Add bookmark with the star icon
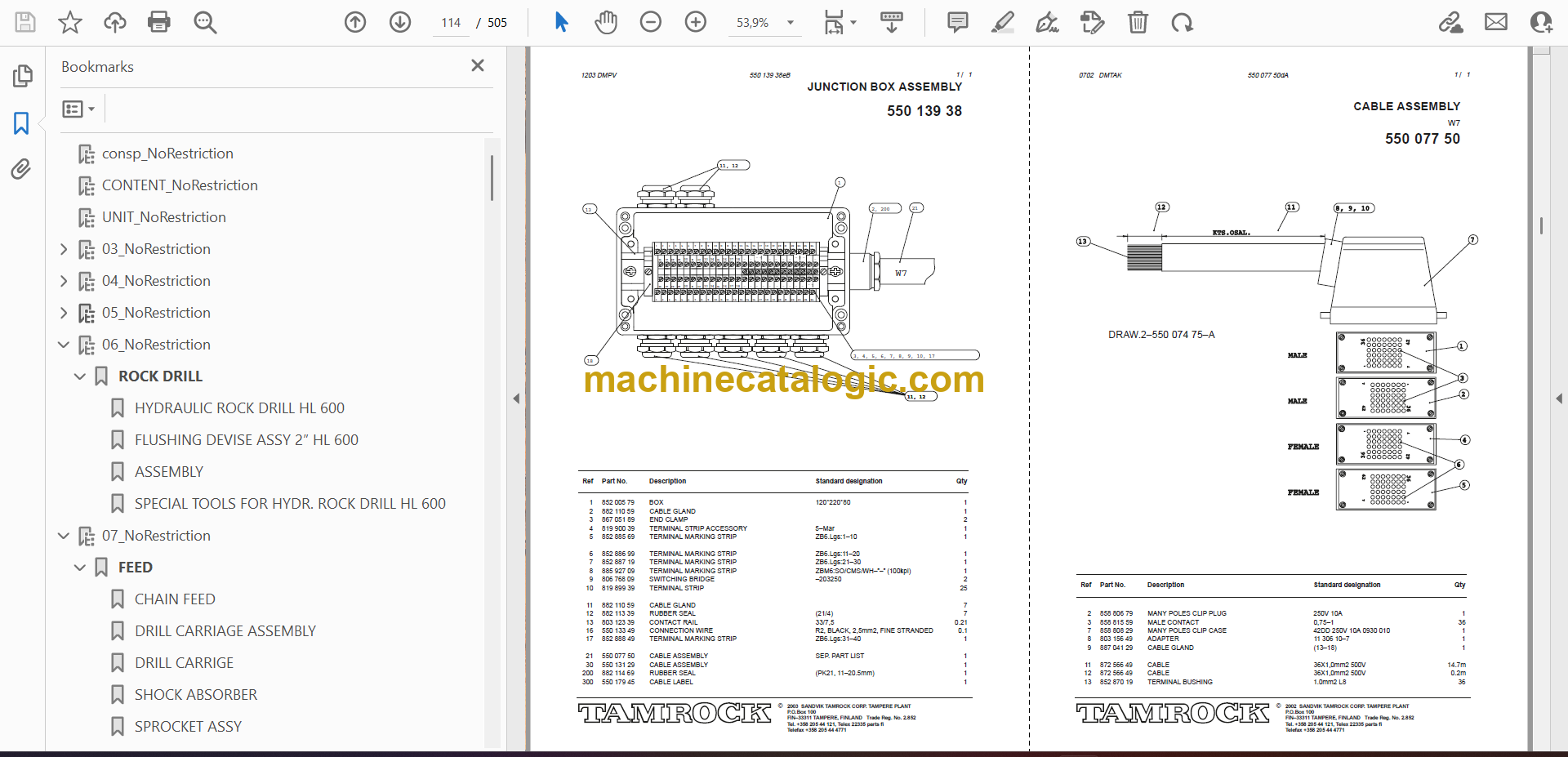The height and width of the screenshot is (757, 1568). [x=70, y=22]
